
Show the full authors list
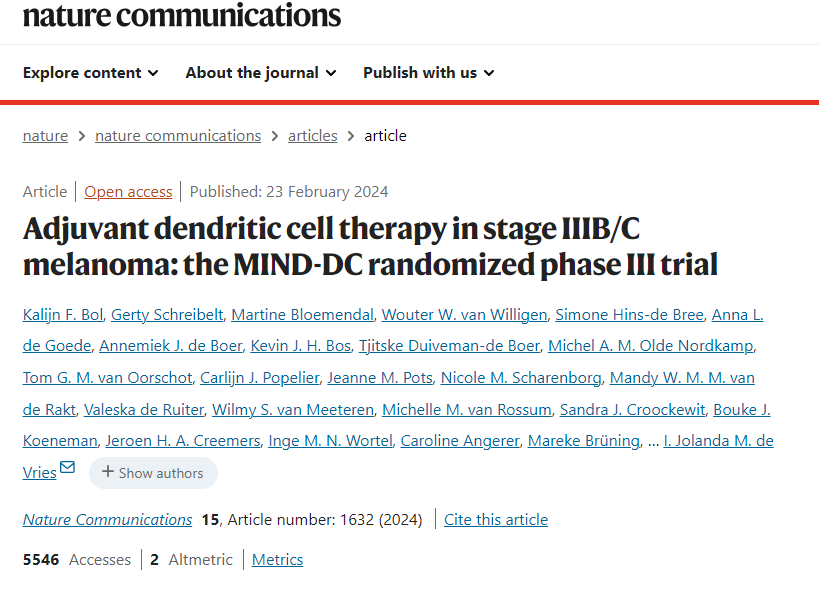(153, 473)
